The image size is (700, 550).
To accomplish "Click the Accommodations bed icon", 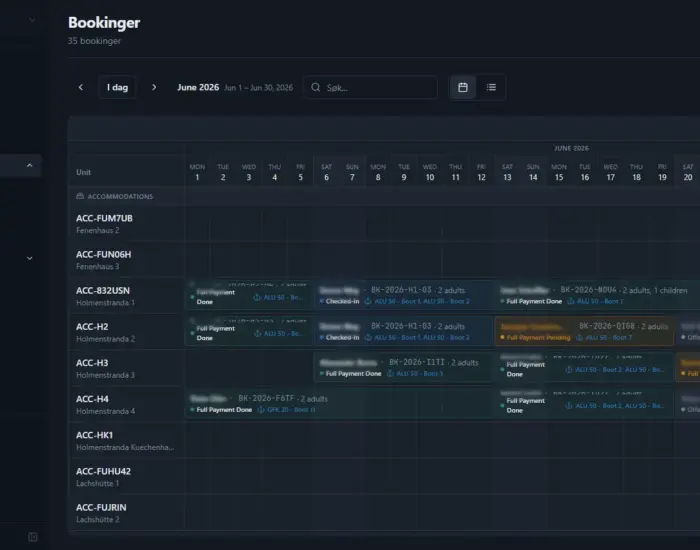I will (80, 196).
